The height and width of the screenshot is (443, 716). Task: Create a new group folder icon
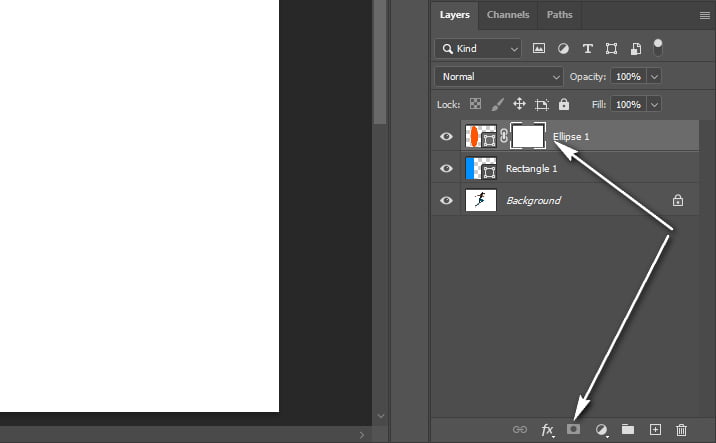pos(628,429)
